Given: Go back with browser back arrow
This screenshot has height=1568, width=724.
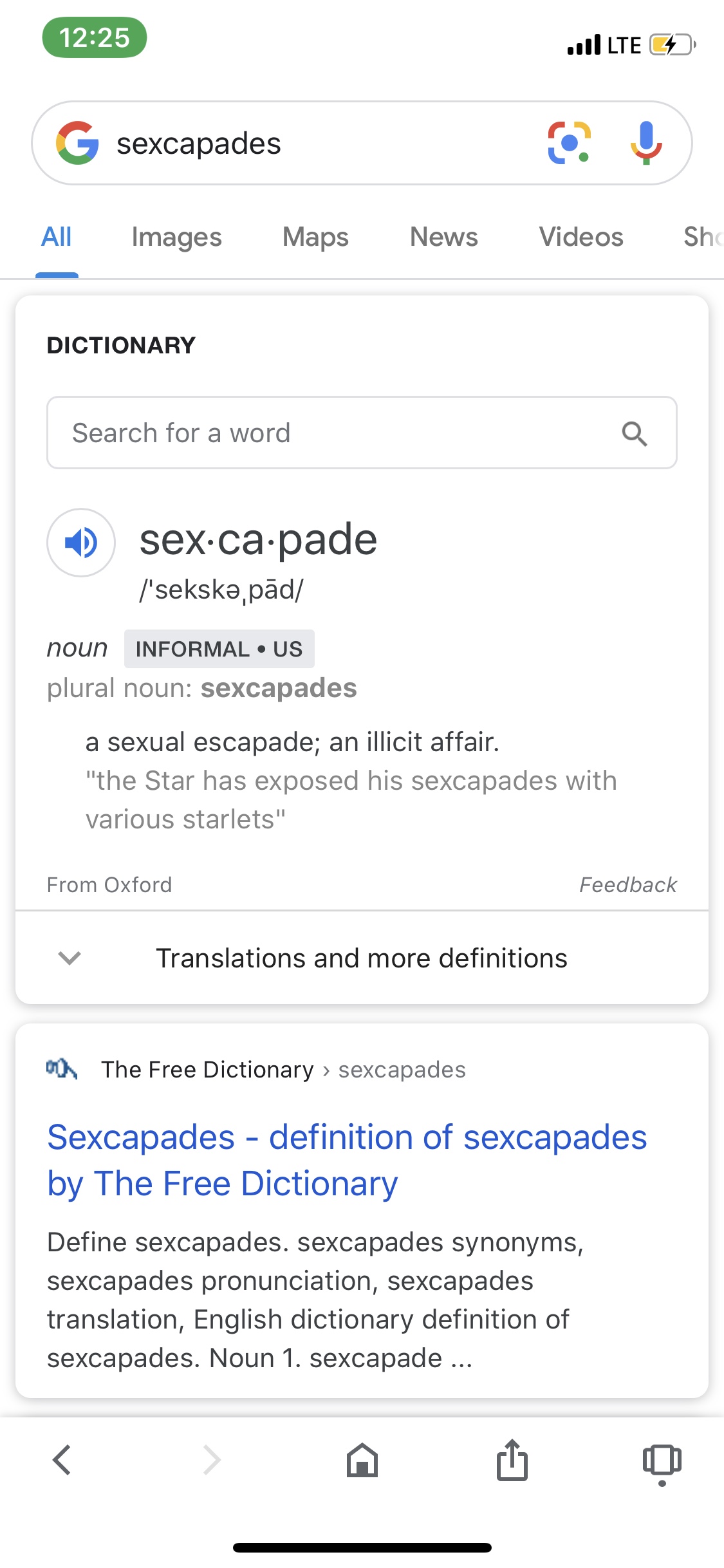Looking at the screenshot, I should [x=62, y=1460].
